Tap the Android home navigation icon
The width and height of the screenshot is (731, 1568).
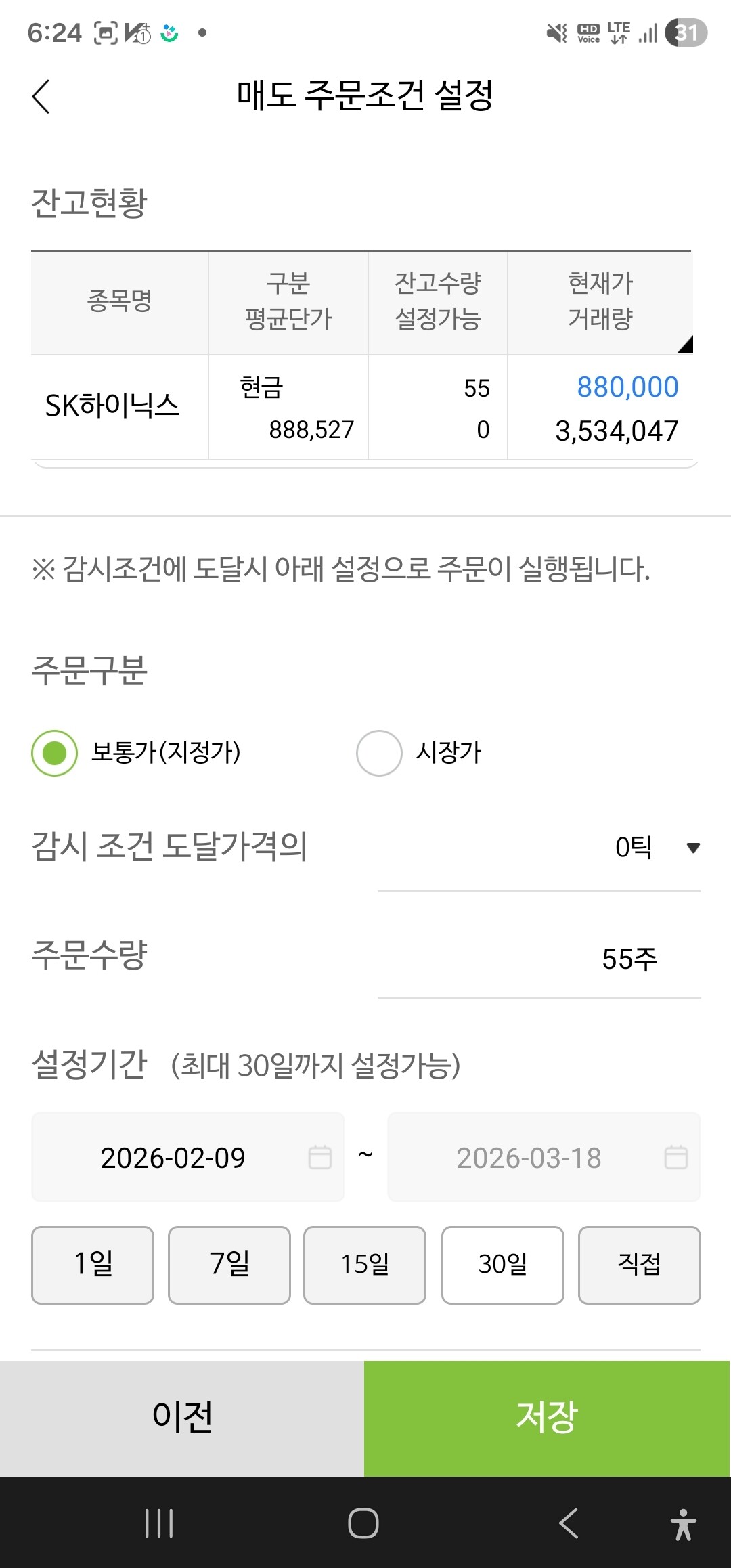[x=363, y=1523]
